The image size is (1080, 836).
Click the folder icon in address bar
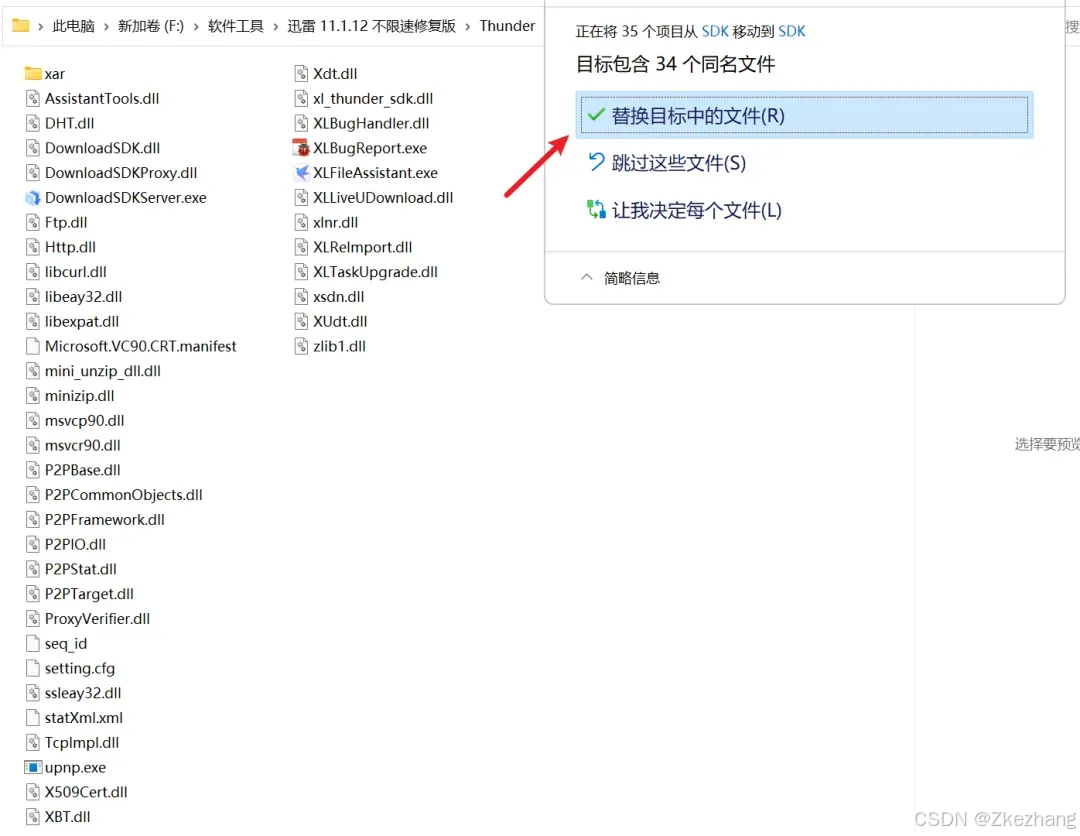21,25
